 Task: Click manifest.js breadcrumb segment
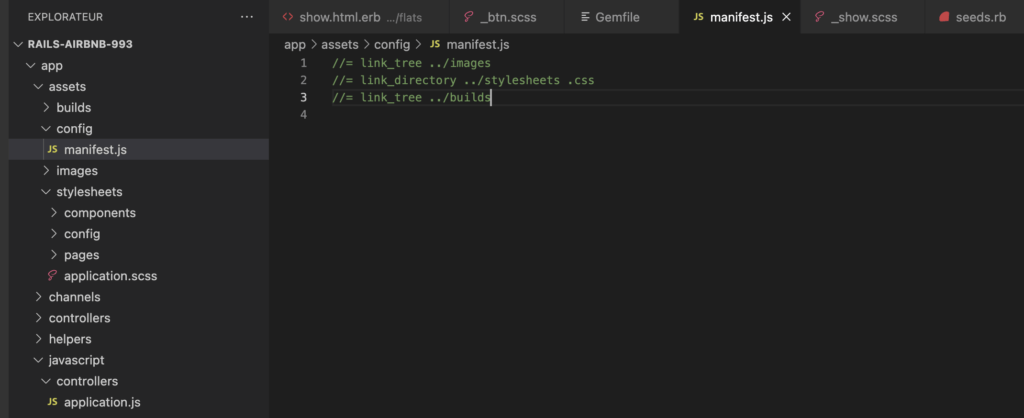[x=477, y=44]
